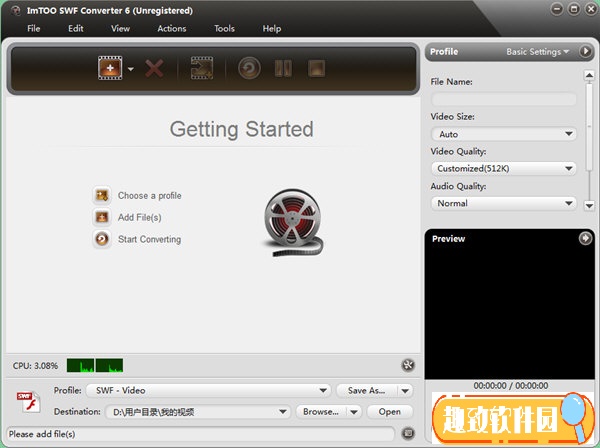The width and height of the screenshot is (600, 448).
Task: Click the clip/effects filmstrip toolbar icon
Action: [202, 69]
